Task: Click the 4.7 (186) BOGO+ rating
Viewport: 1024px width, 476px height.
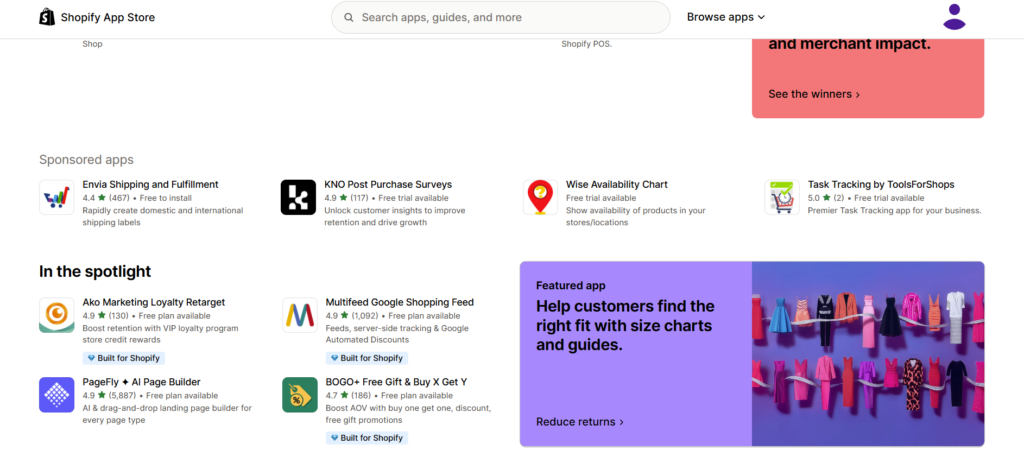Action: coord(348,396)
